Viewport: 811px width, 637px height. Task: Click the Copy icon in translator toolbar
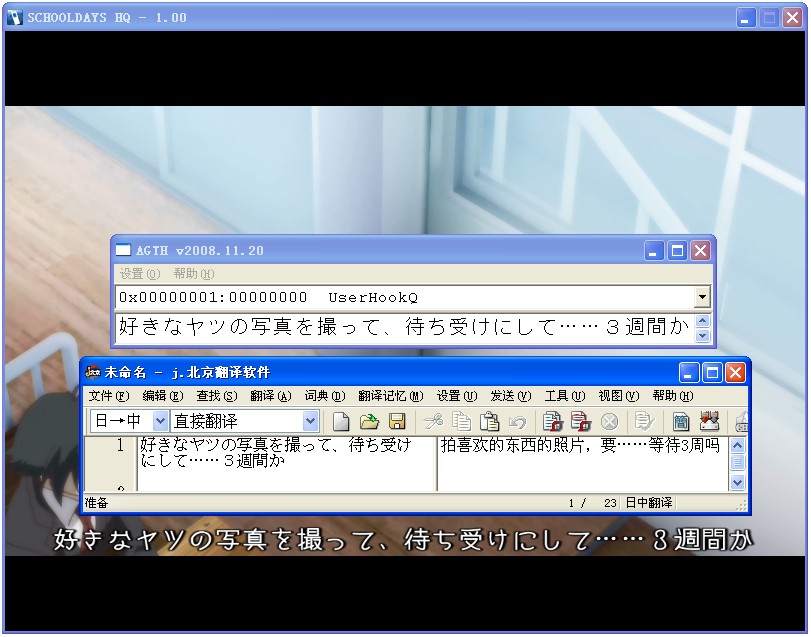click(x=461, y=421)
